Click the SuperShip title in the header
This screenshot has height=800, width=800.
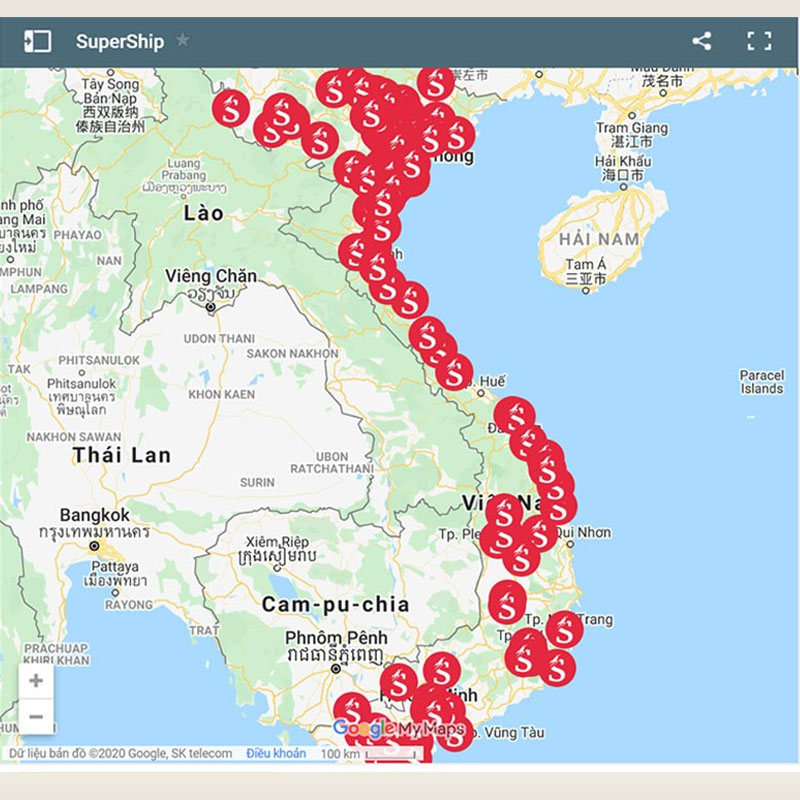click(117, 42)
